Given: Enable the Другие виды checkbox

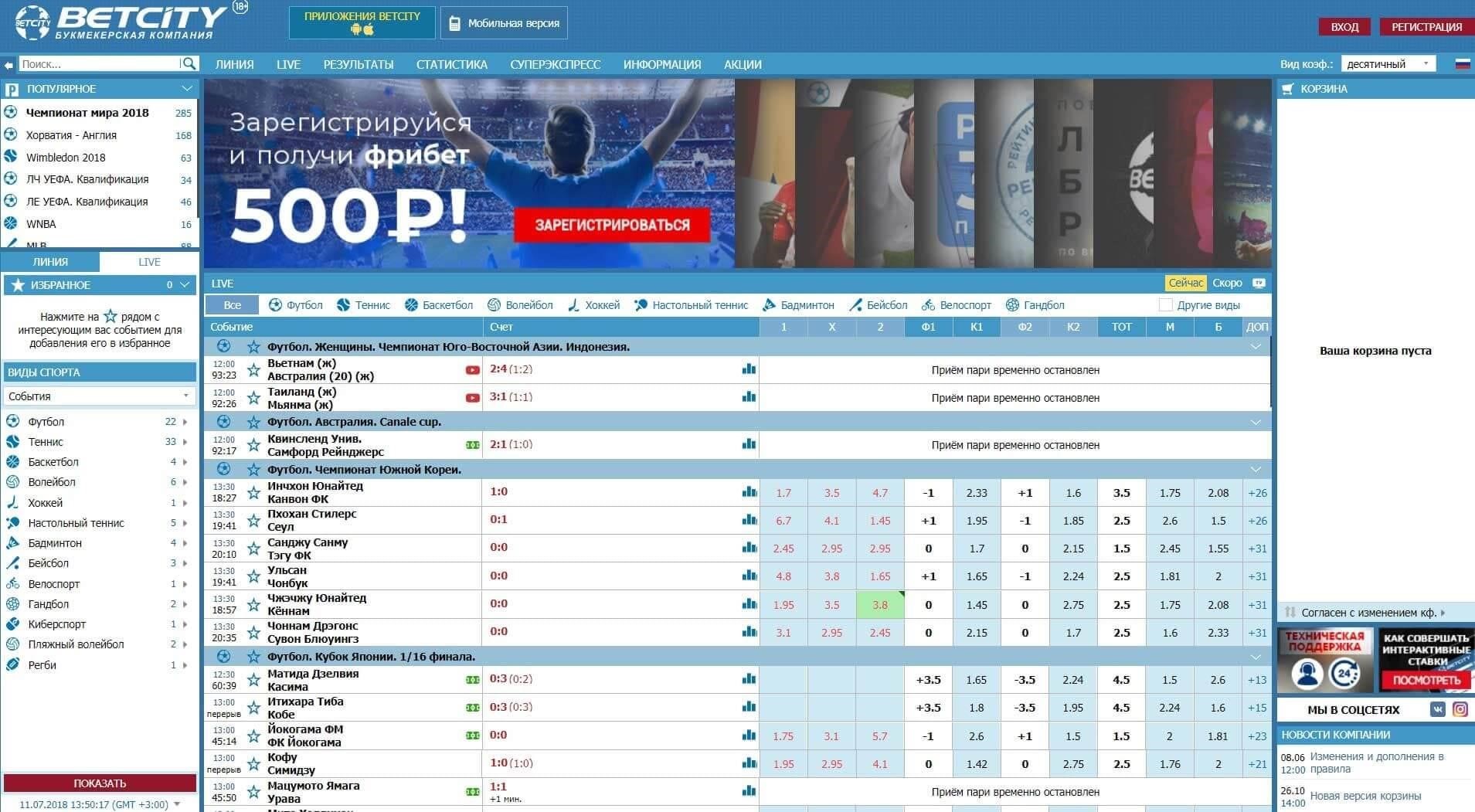Looking at the screenshot, I should [1165, 305].
